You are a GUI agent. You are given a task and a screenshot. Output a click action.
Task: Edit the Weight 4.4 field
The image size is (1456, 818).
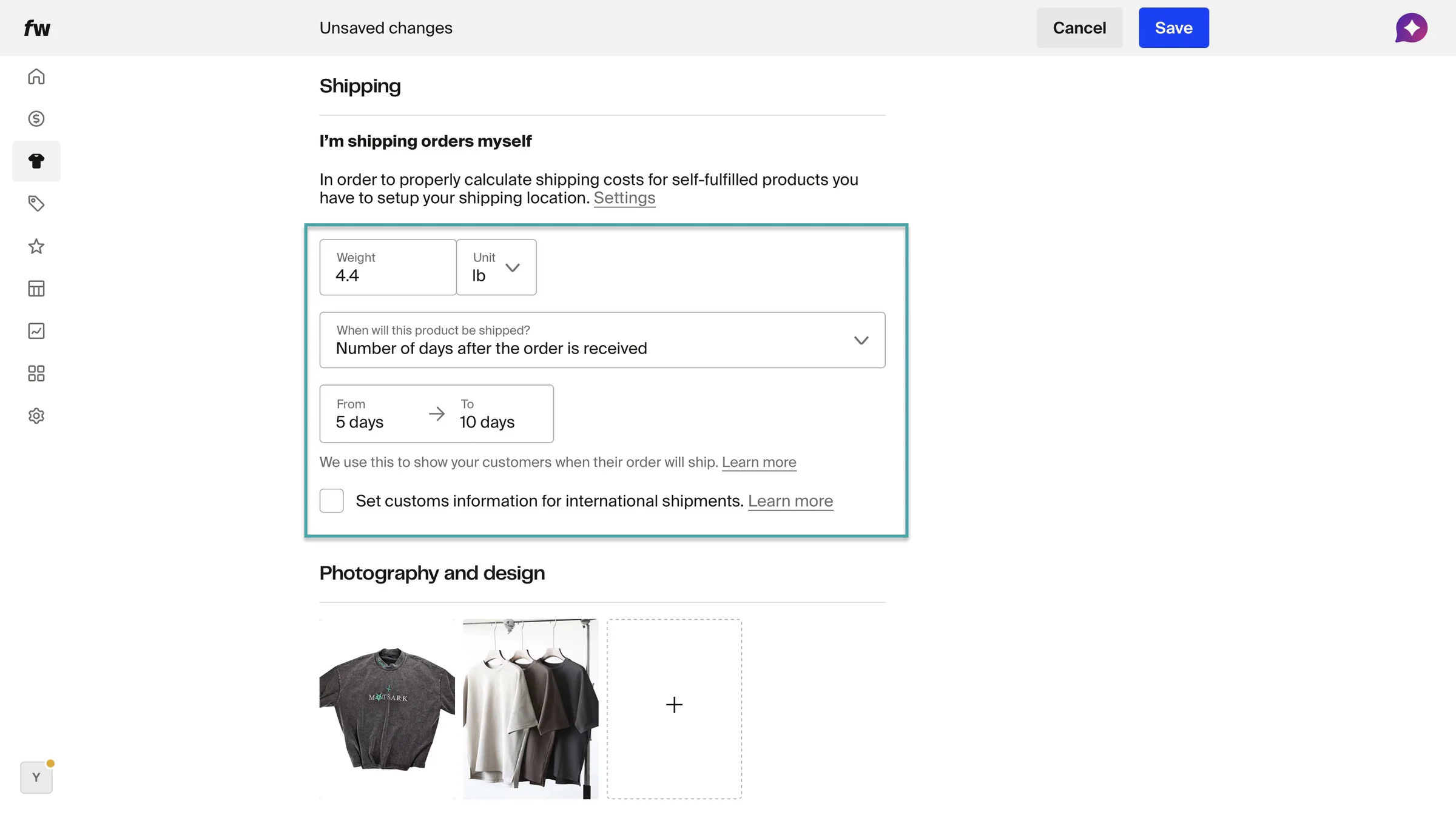tap(388, 267)
